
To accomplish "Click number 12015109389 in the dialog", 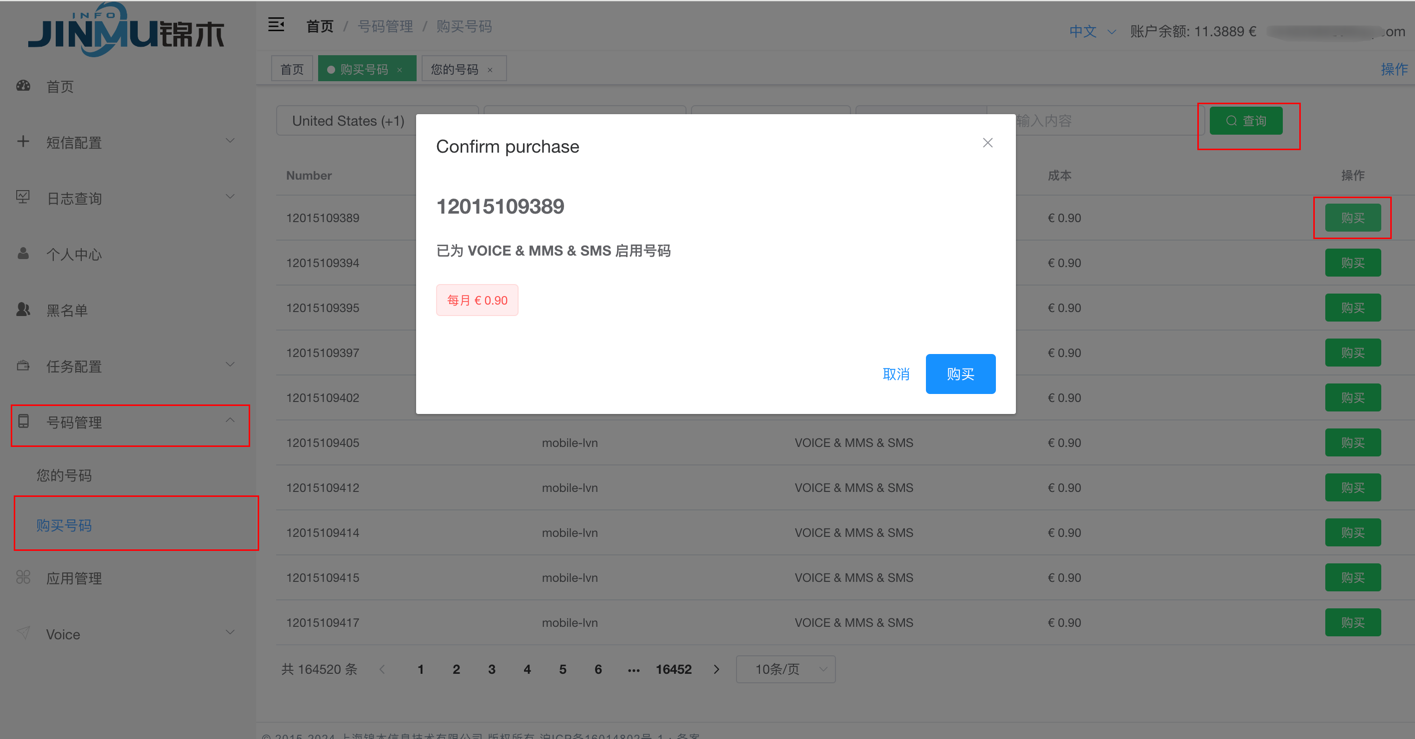I will pos(500,206).
